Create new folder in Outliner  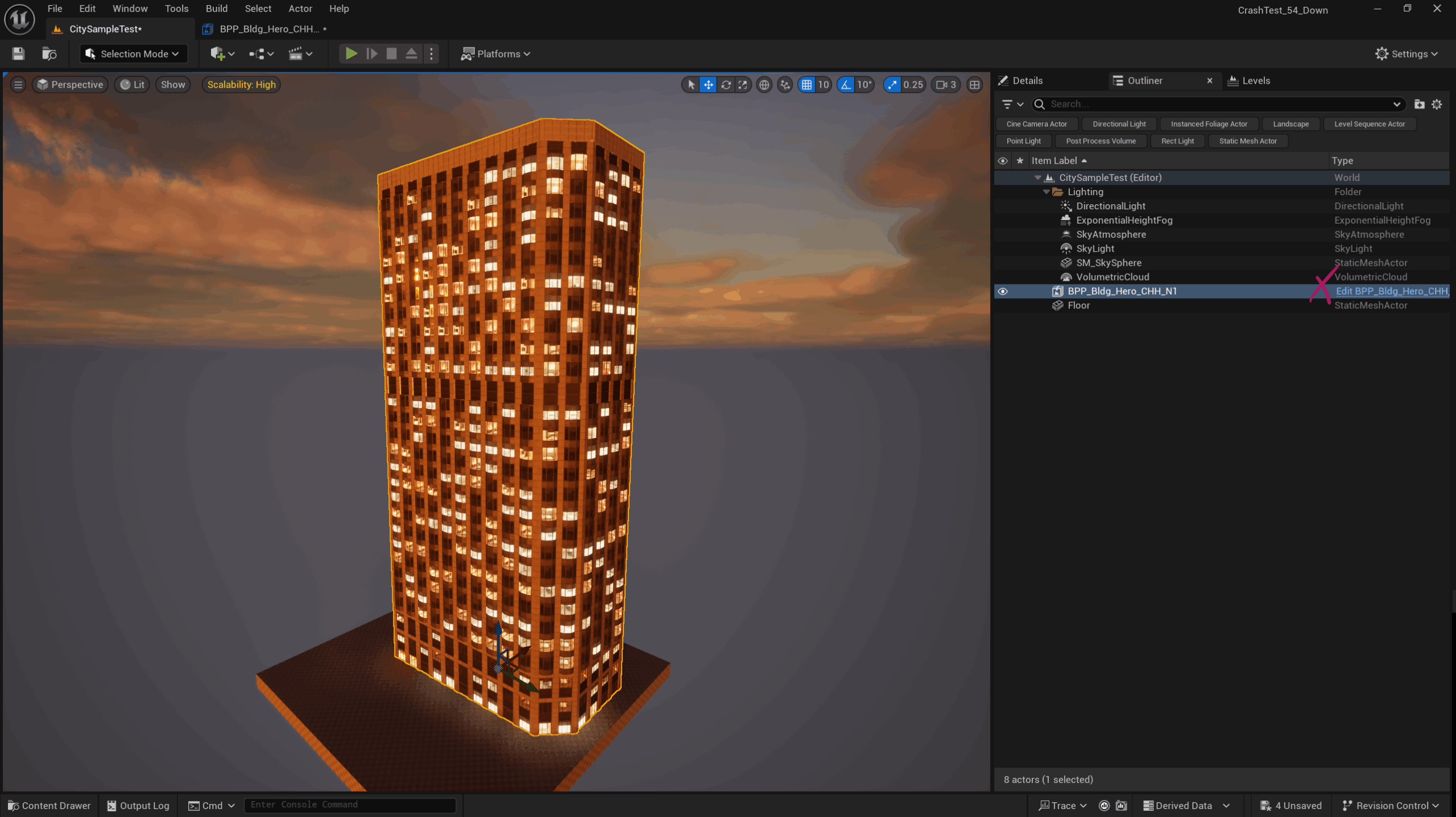(x=1419, y=104)
